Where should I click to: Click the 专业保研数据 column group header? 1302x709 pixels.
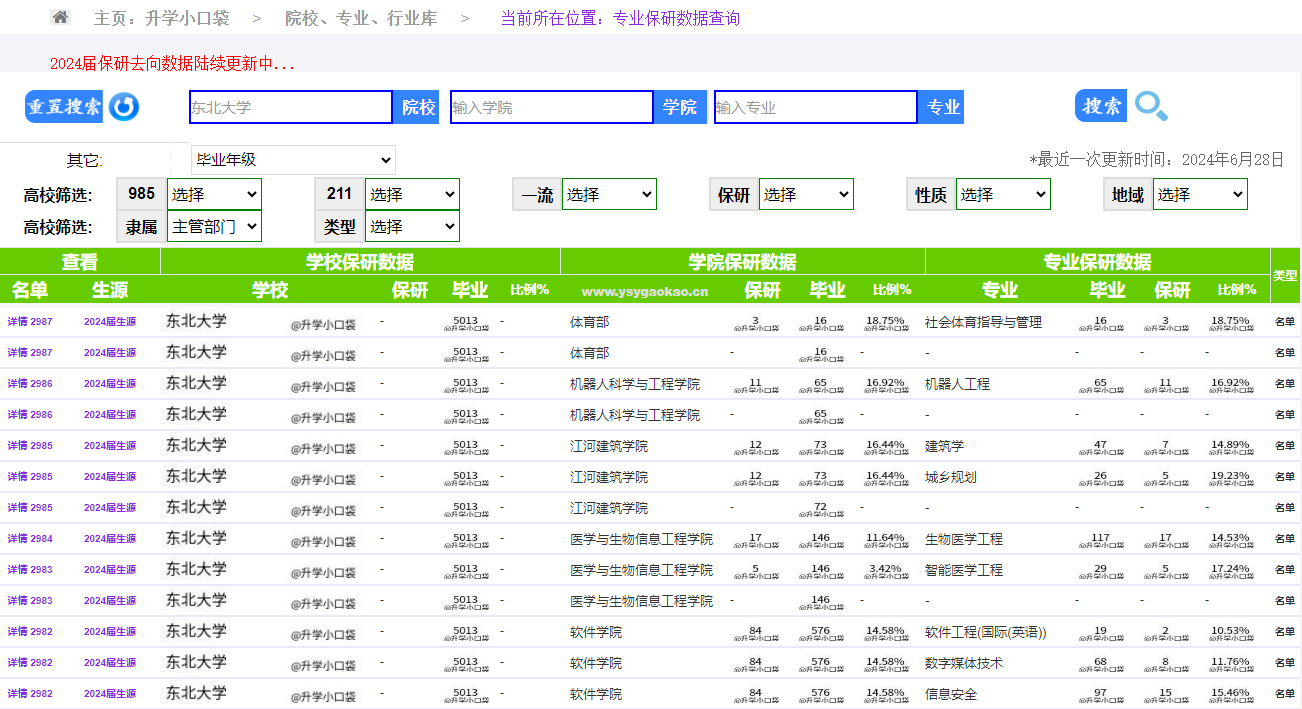pyautogui.click(x=1098, y=262)
